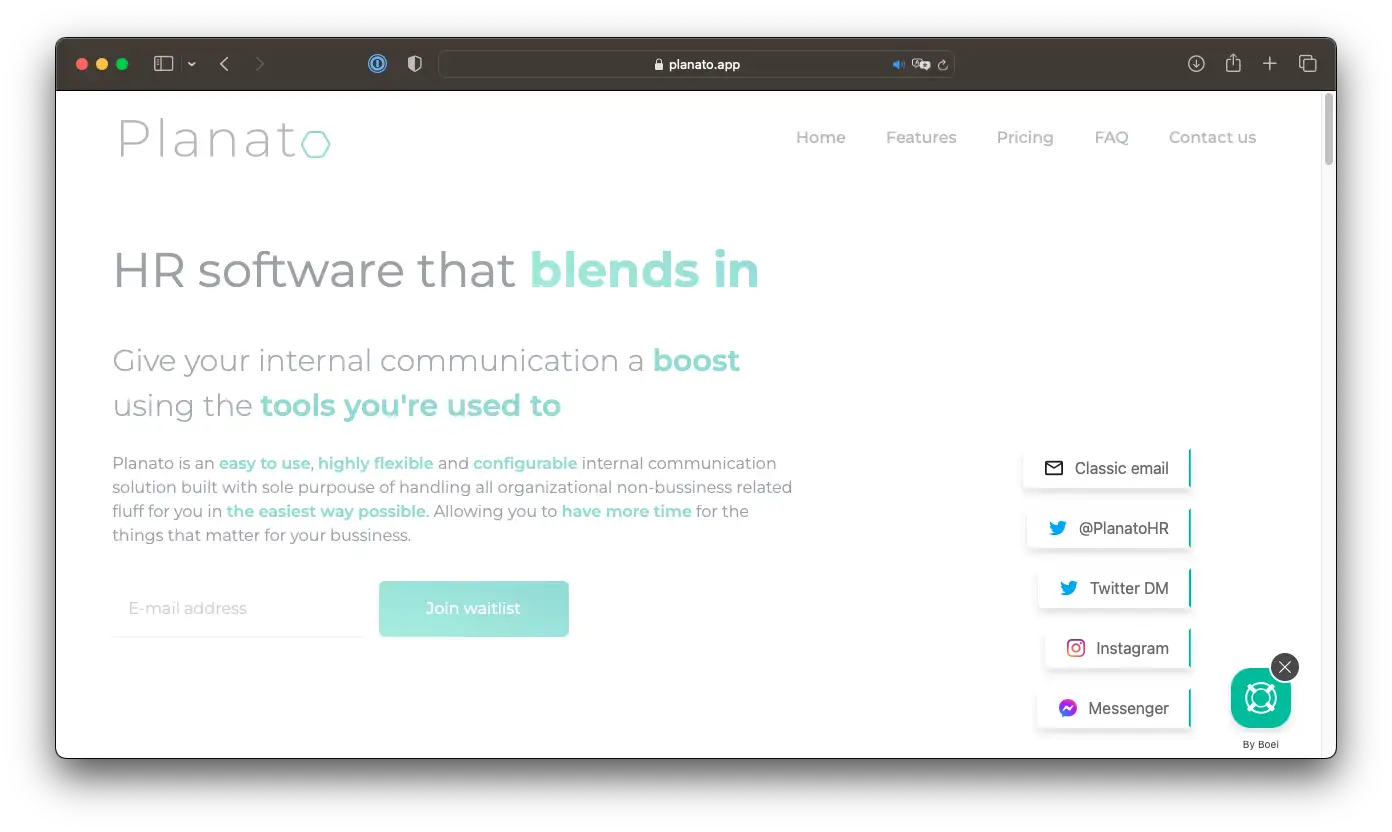Click the E-mail address input field

pyautogui.click(x=238, y=608)
